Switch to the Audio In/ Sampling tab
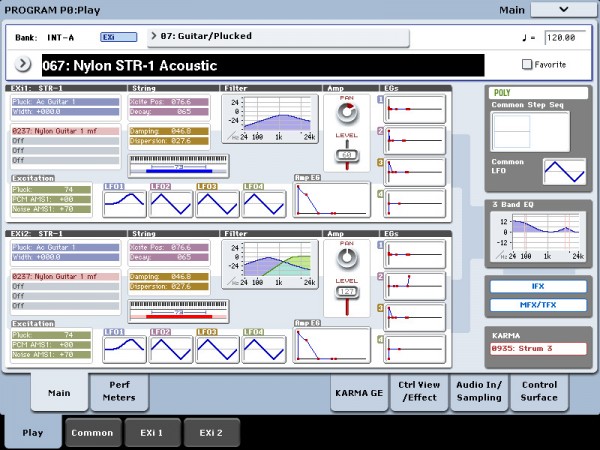This screenshot has width=600, height=450. (479, 391)
